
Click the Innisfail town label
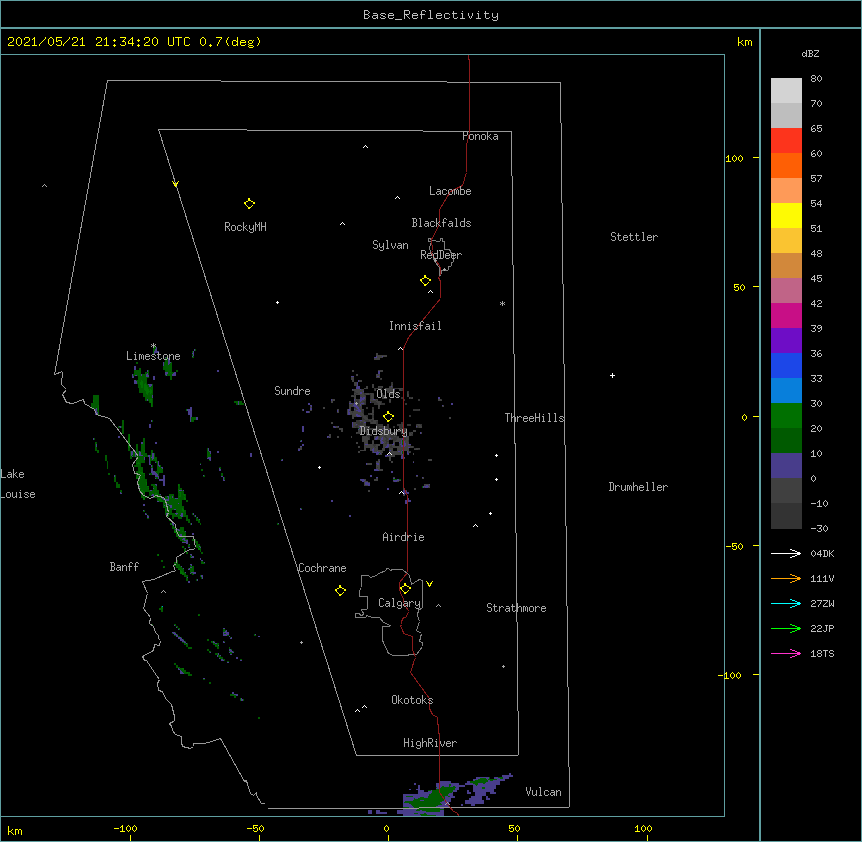coord(415,326)
